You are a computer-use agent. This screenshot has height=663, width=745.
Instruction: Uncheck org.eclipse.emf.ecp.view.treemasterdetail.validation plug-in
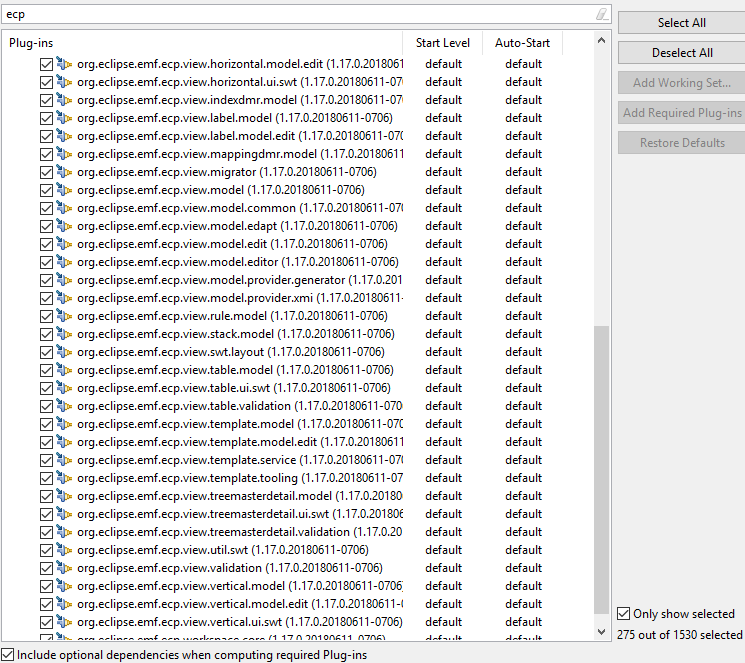click(x=47, y=532)
